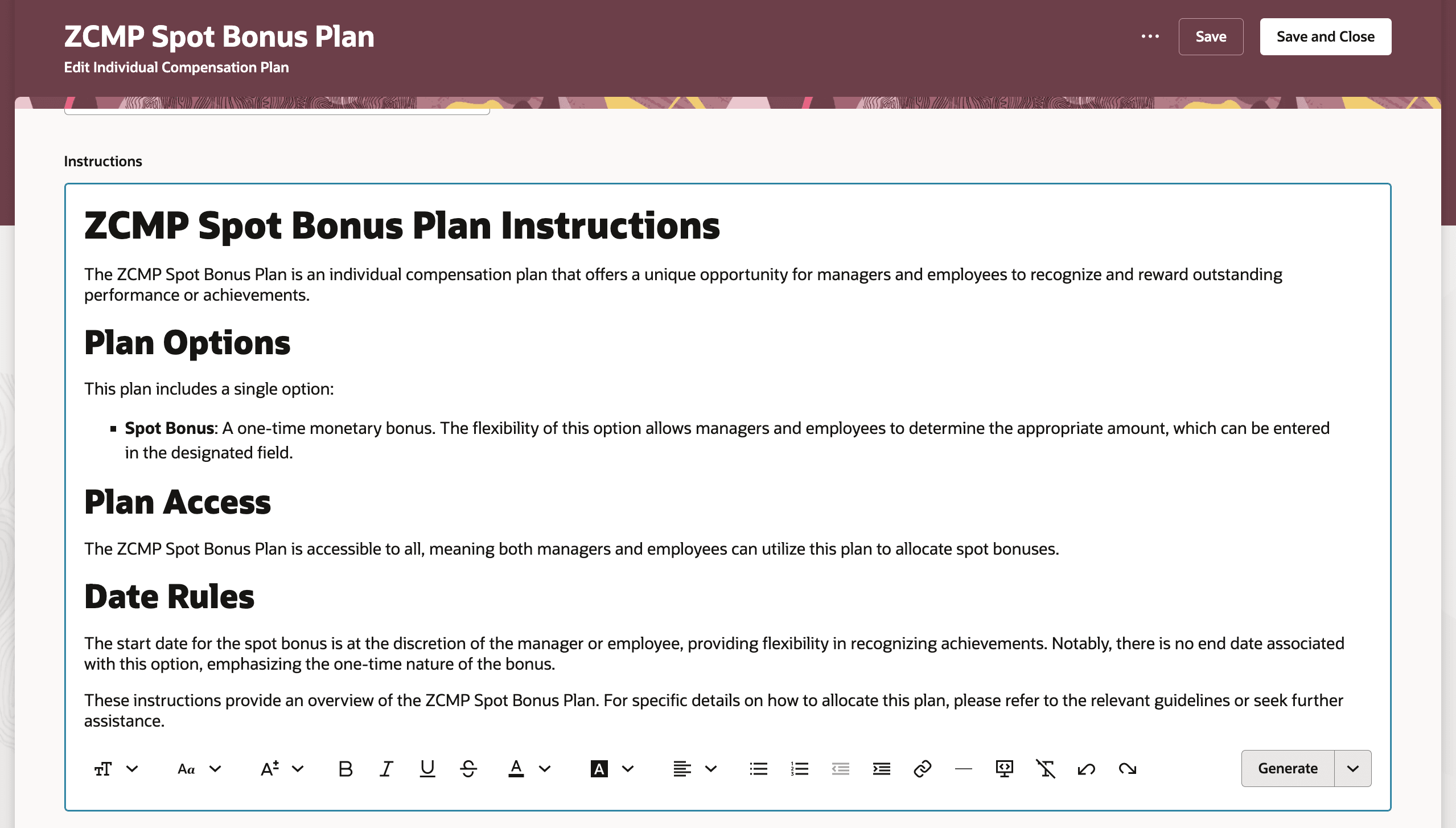Toggle underline formatting
The image size is (1456, 828).
427,768
